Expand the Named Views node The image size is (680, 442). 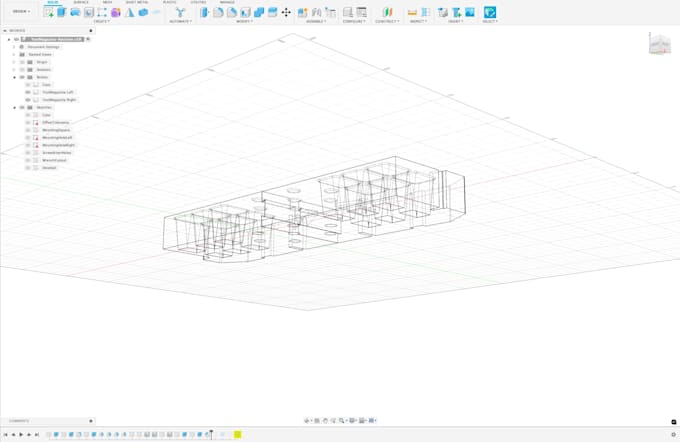click(x=14, y=55)
